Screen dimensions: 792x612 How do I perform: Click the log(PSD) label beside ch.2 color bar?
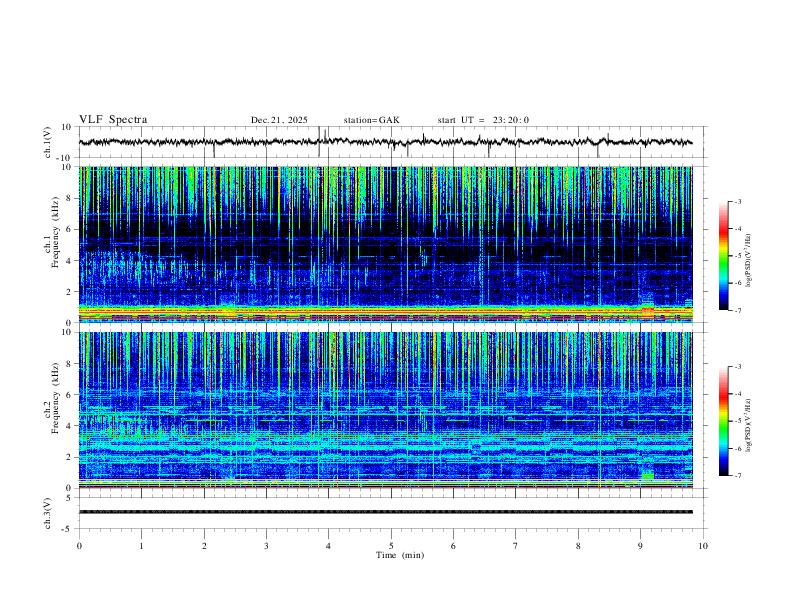click(748, 426)
